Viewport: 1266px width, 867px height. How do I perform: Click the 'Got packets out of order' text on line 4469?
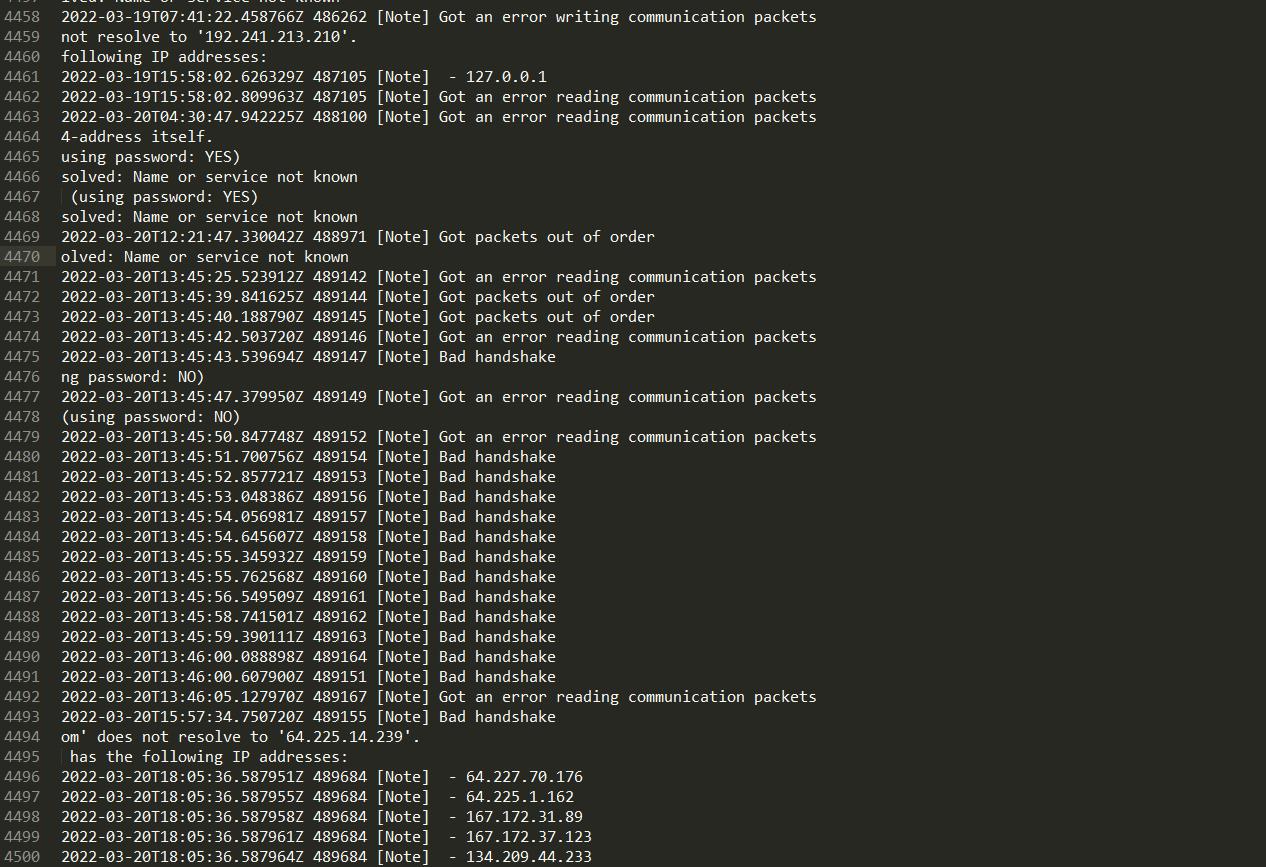click(x=547, y=237)
